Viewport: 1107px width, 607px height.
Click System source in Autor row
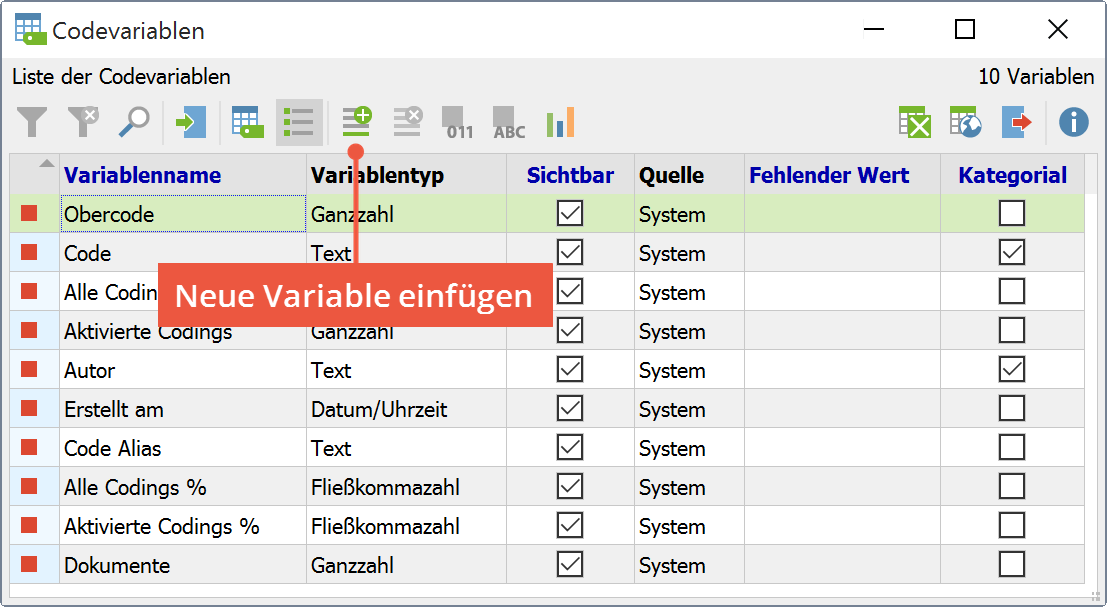(x=672, y=371)
